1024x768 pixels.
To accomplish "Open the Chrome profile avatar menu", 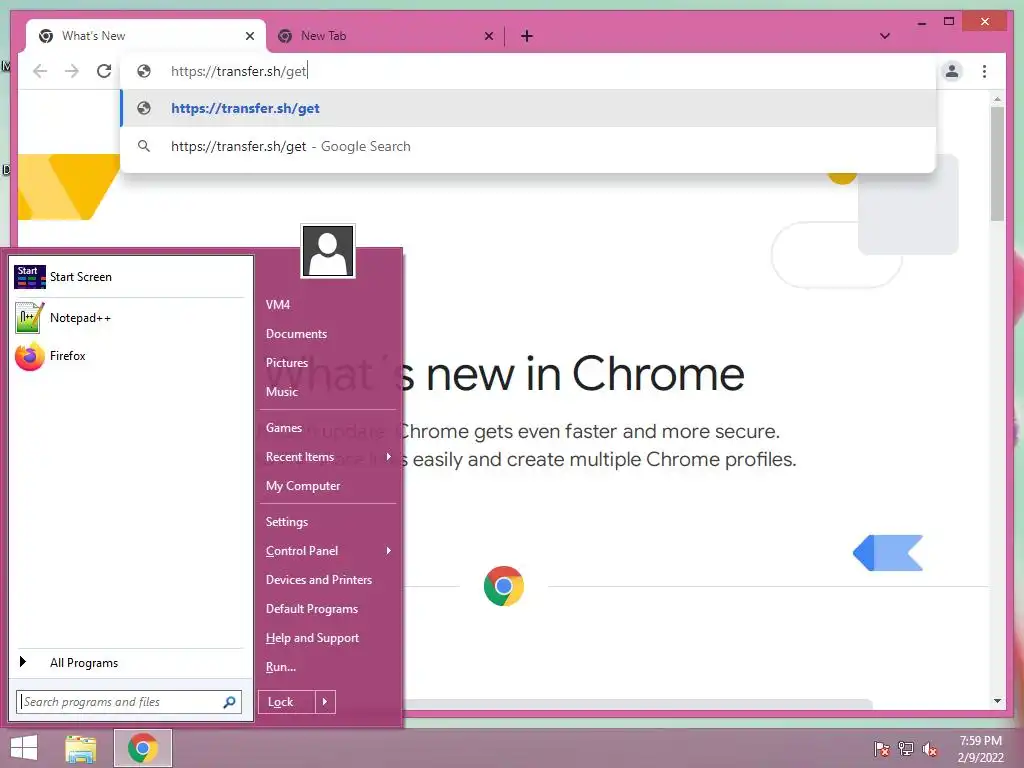I will tap(952, 71).
